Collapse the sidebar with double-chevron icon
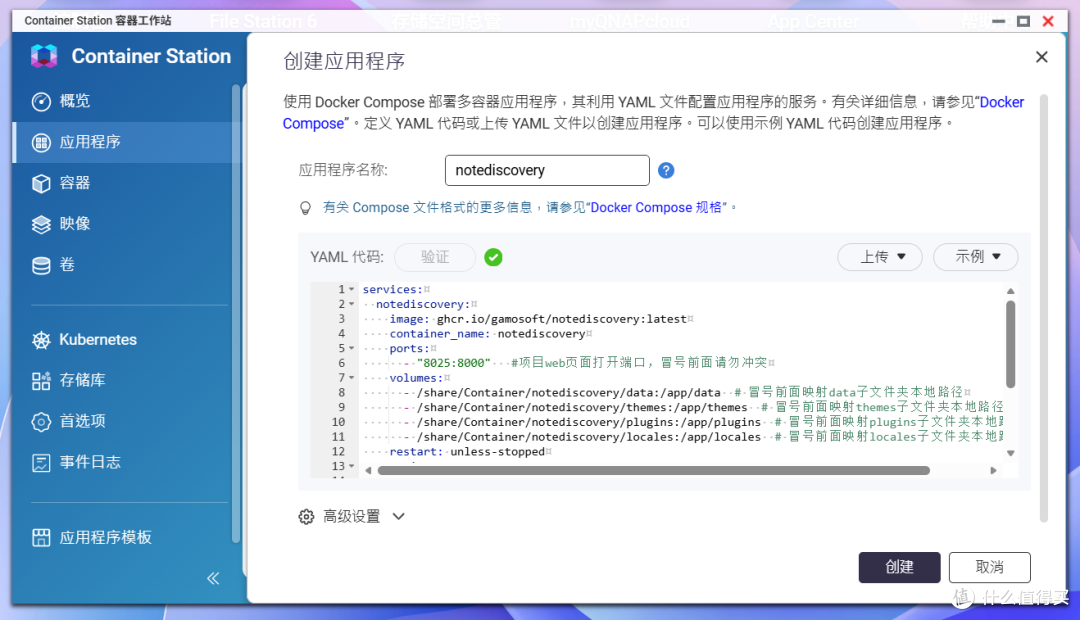The image size is (1080, 620). (214, 578)
